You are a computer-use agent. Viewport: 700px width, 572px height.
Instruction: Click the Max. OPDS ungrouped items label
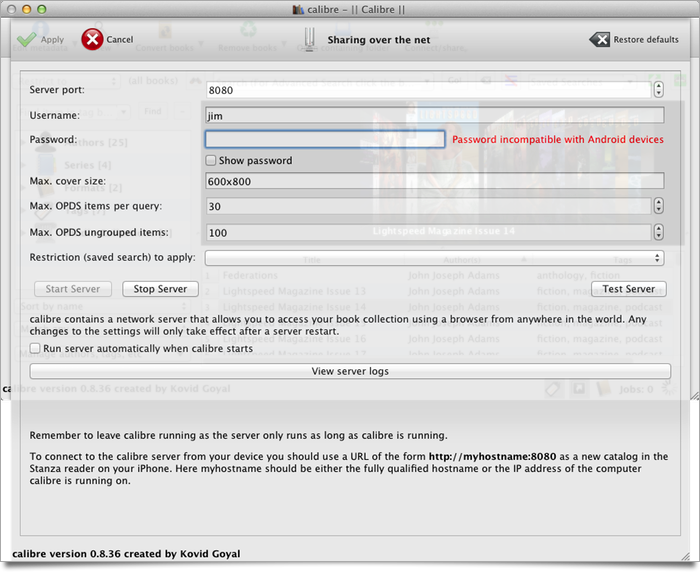click(x=99, y=232)
